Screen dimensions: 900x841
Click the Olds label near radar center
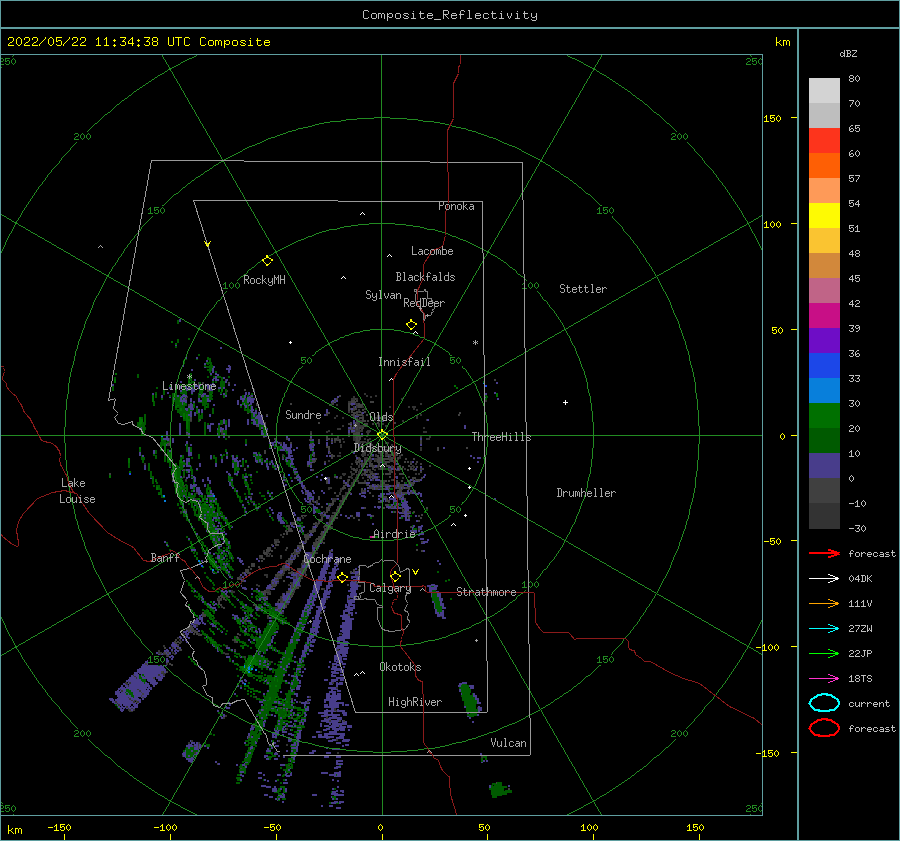click(381, 417)
